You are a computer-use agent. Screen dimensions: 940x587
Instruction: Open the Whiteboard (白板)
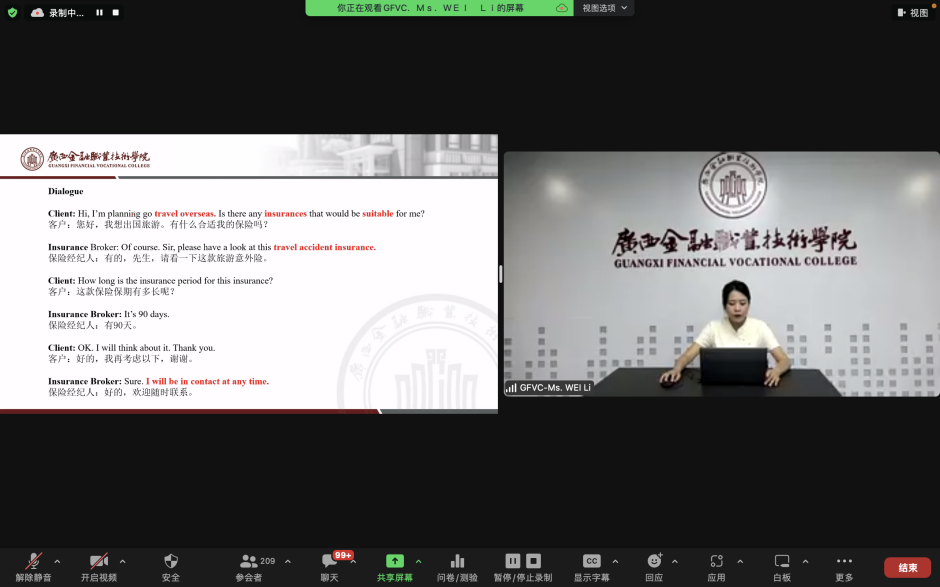782,562
